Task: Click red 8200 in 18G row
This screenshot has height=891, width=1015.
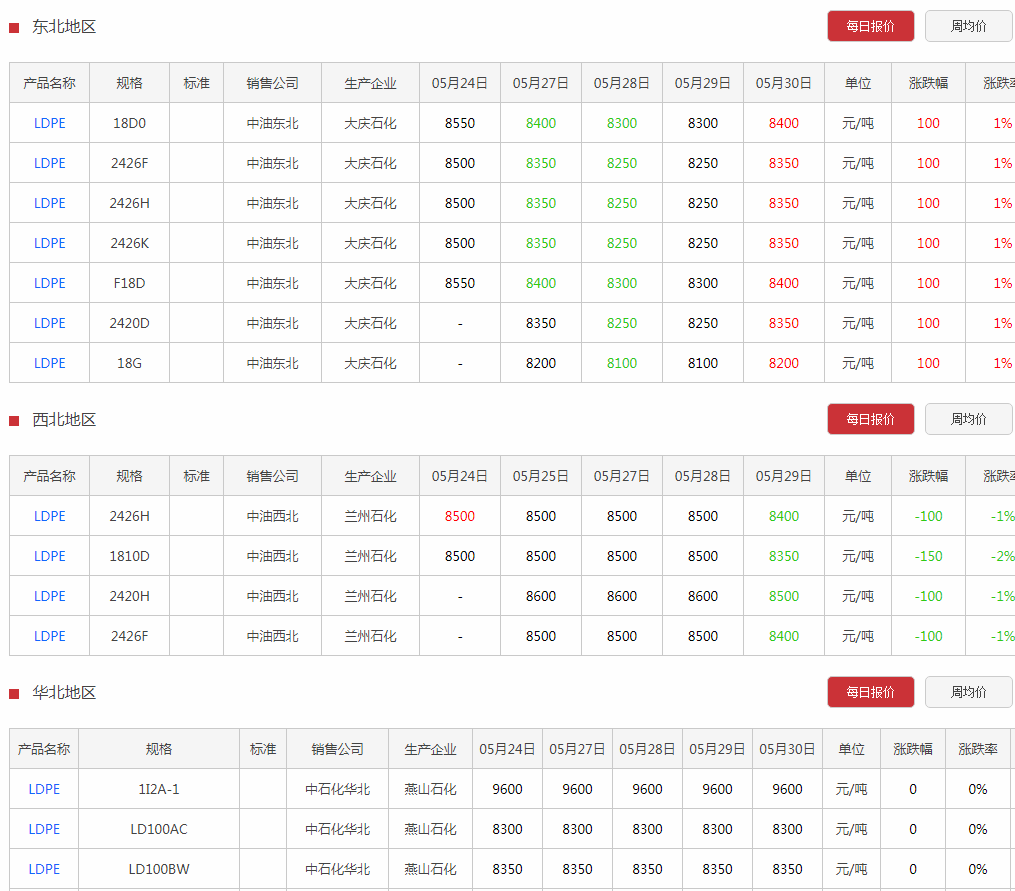Action: point(783,364)
